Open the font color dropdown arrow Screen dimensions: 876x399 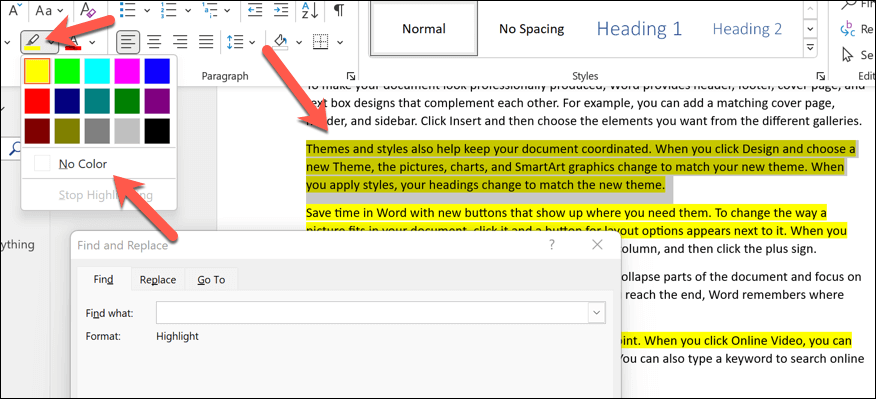[91, 42]
